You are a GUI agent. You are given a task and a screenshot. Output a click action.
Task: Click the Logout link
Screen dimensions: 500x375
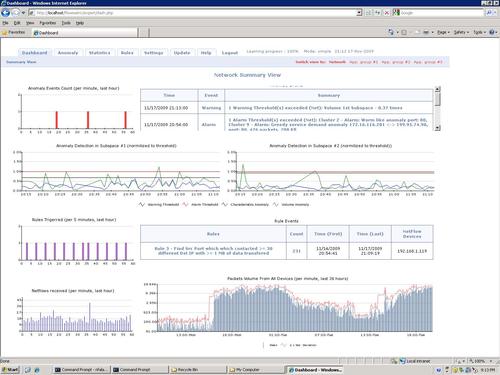230,53
